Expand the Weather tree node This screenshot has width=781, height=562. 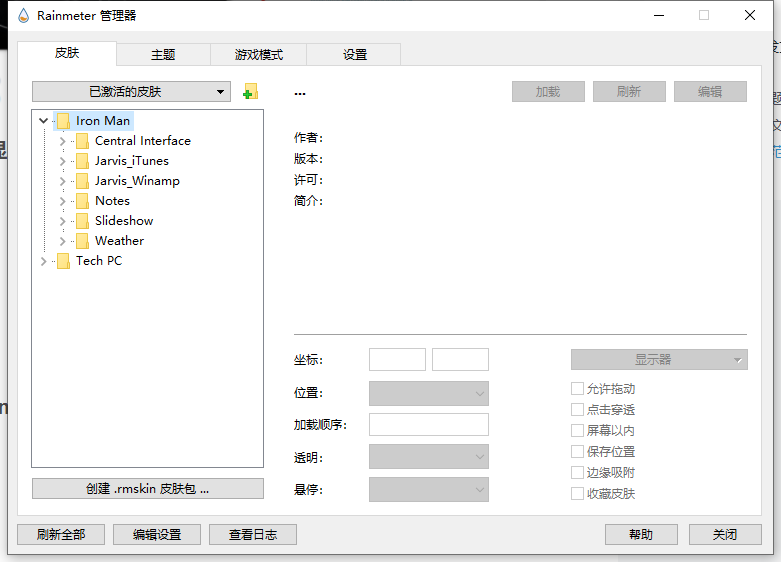[62, 241]
